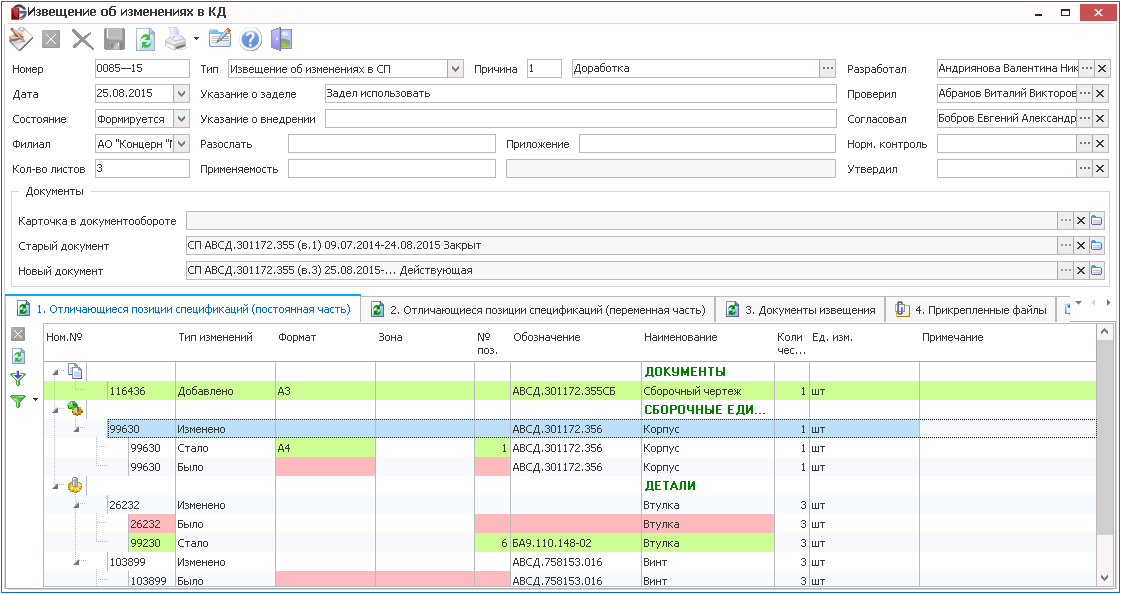The image size is (1121, 594).
Task: Click the refresh icon beside the grid
Action: [18, 356]
